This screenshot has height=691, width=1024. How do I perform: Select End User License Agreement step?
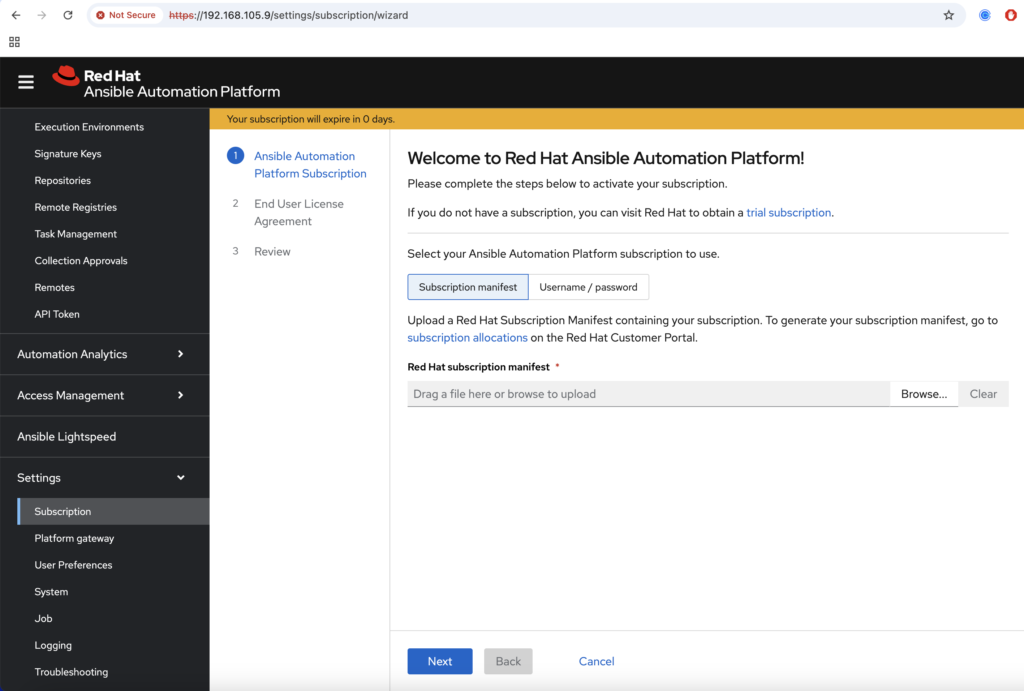point(298,212)
